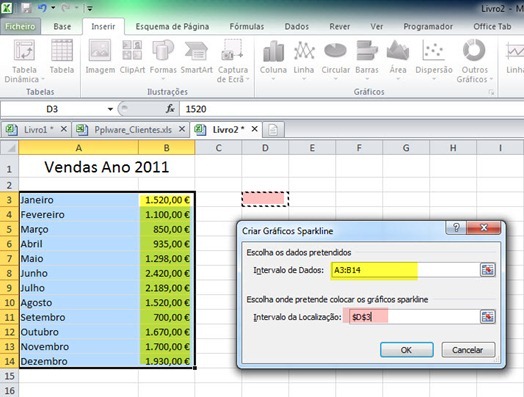Switch to the Programador ribbon tab
The width and height of the screenshot is (524, 397).
428,26
